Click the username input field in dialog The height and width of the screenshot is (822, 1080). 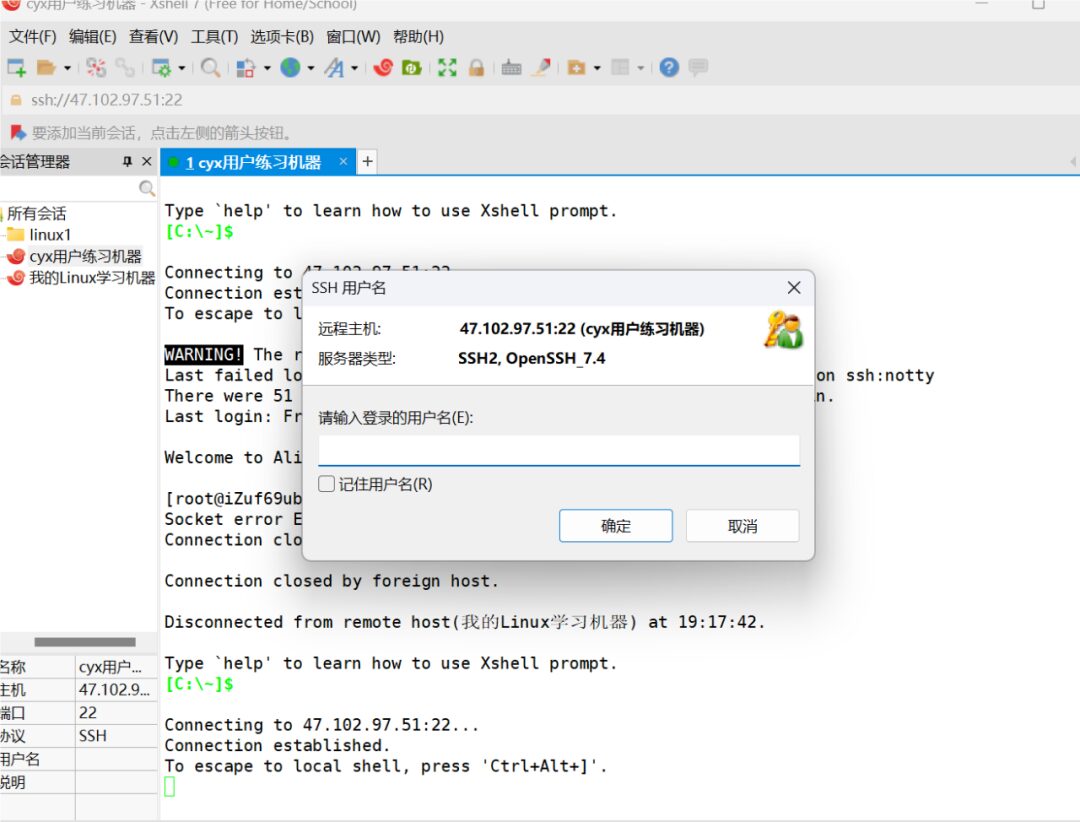pos(559,451)
